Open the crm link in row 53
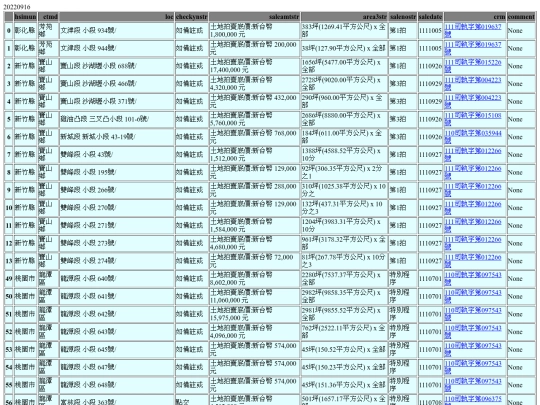Screen dimensions: 540x405 [472, 350]
